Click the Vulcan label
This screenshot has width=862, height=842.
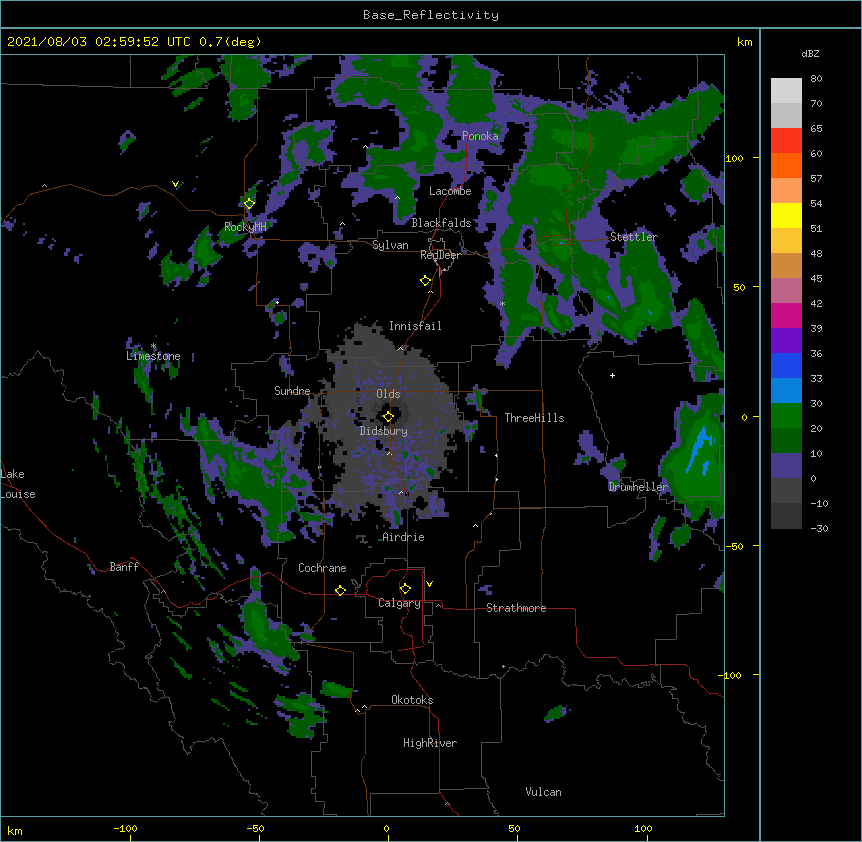pyautogui.click(x=543, y=792)
